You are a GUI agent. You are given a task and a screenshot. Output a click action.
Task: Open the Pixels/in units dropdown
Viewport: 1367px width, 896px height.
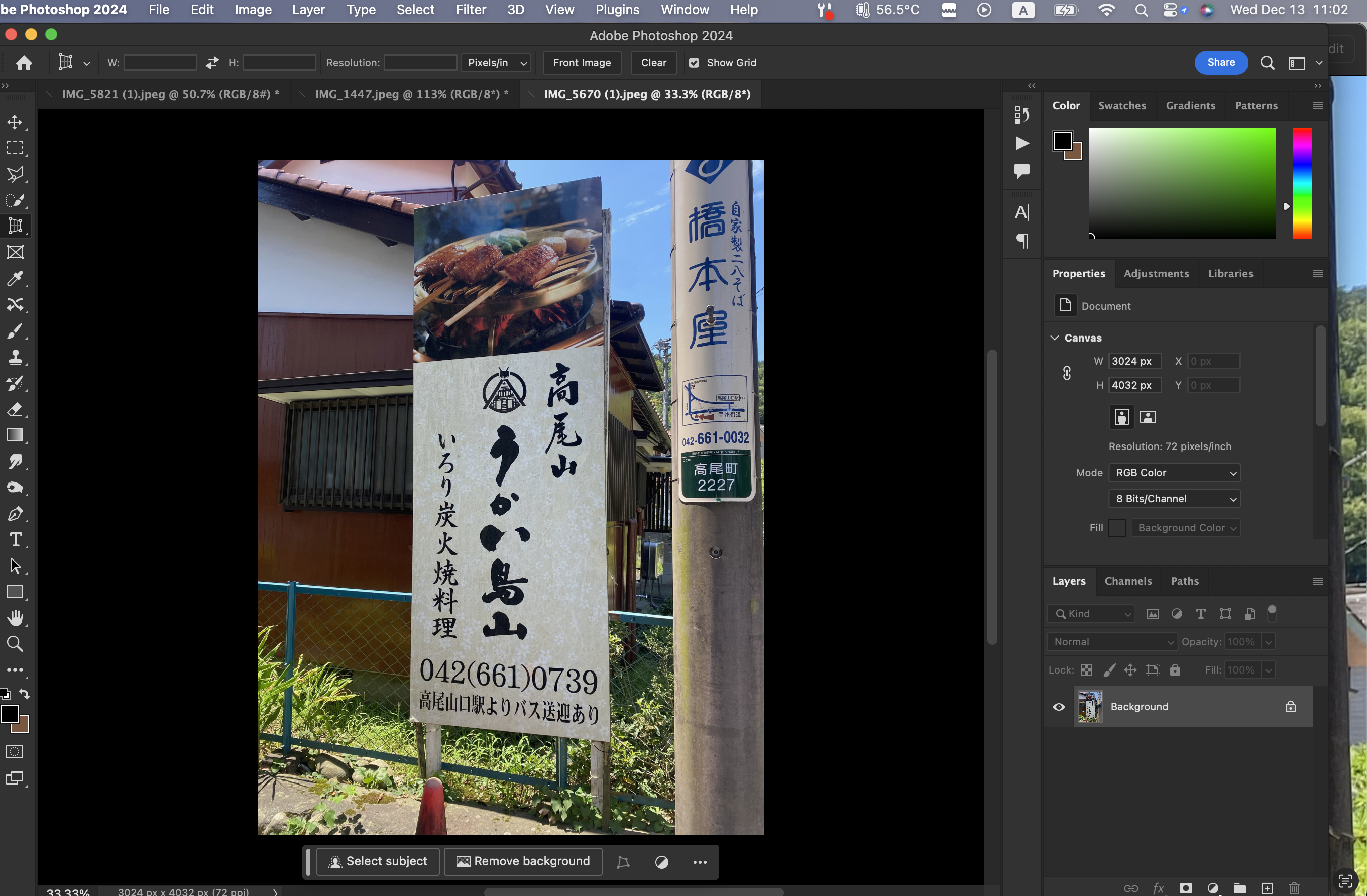point(497,63)
